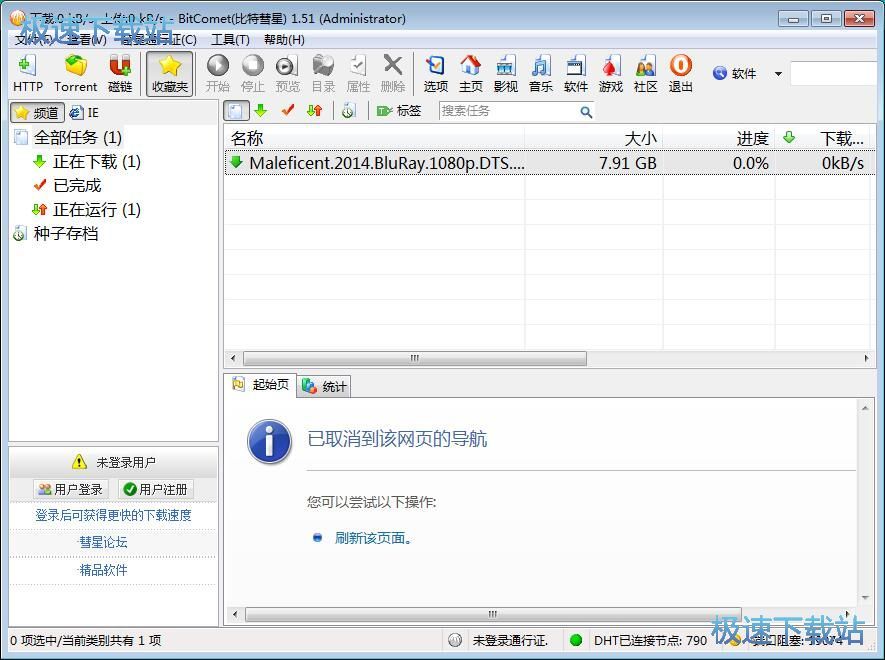885x660 pixels.
Task: Click the task search magnifier icon
Action: pos(586,112)
